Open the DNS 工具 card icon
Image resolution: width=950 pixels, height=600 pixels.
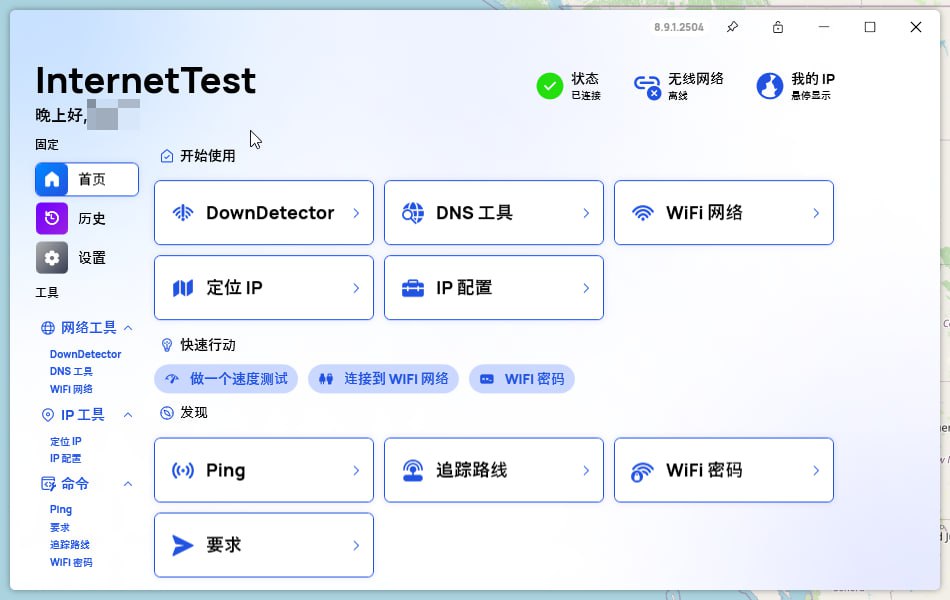[412, 212]
